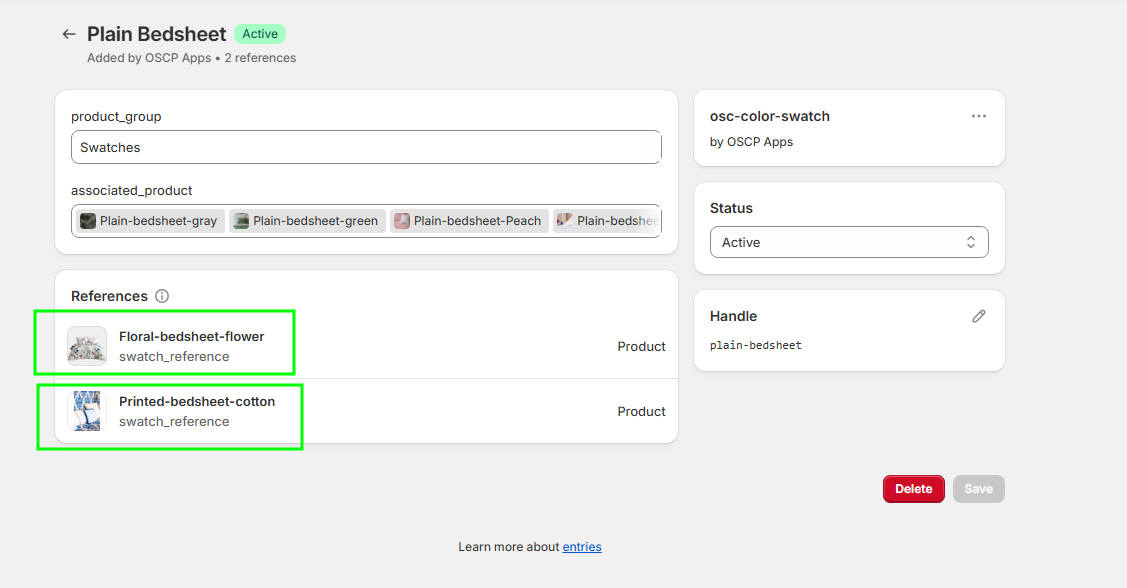The height and width of the screenshot is (588, 1127).
Task: Click the info icon next to References
Action: (162, 296)
